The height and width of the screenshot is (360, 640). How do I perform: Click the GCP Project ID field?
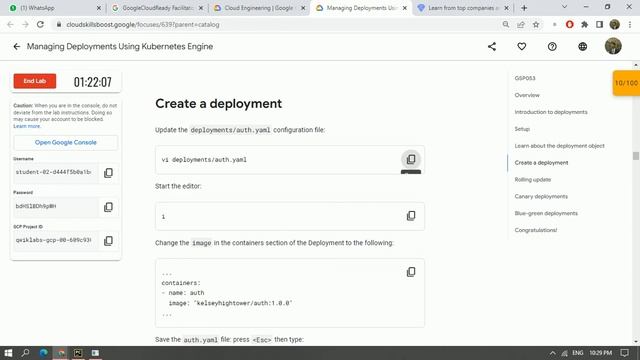coord(56,240)
